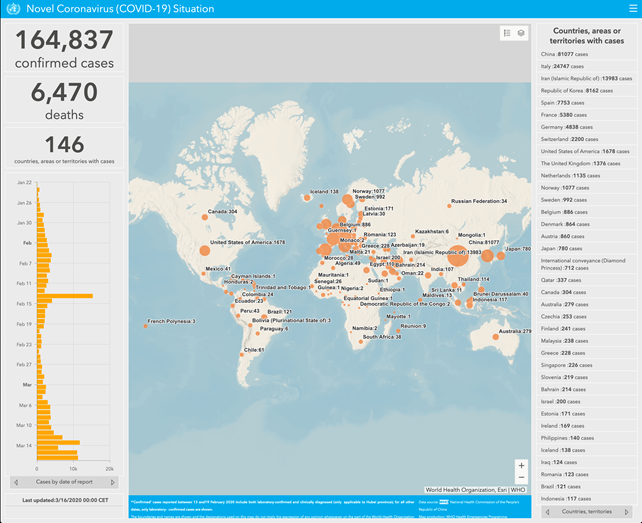The width and height of the screenshot is (642, 523).
Task: Click the Mexico case circle
Action: click(x=203, y=274)
